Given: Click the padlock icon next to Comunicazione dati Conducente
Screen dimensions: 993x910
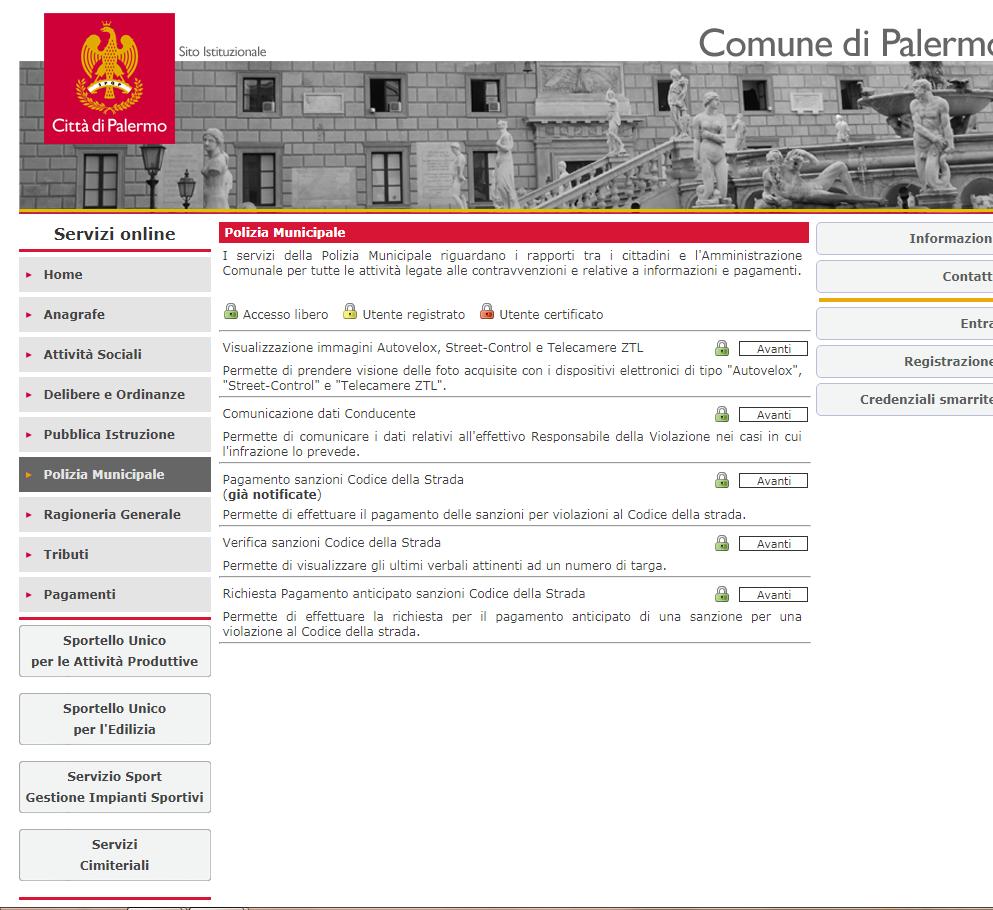Looking at the screenshot, I should tap(721, 414).
